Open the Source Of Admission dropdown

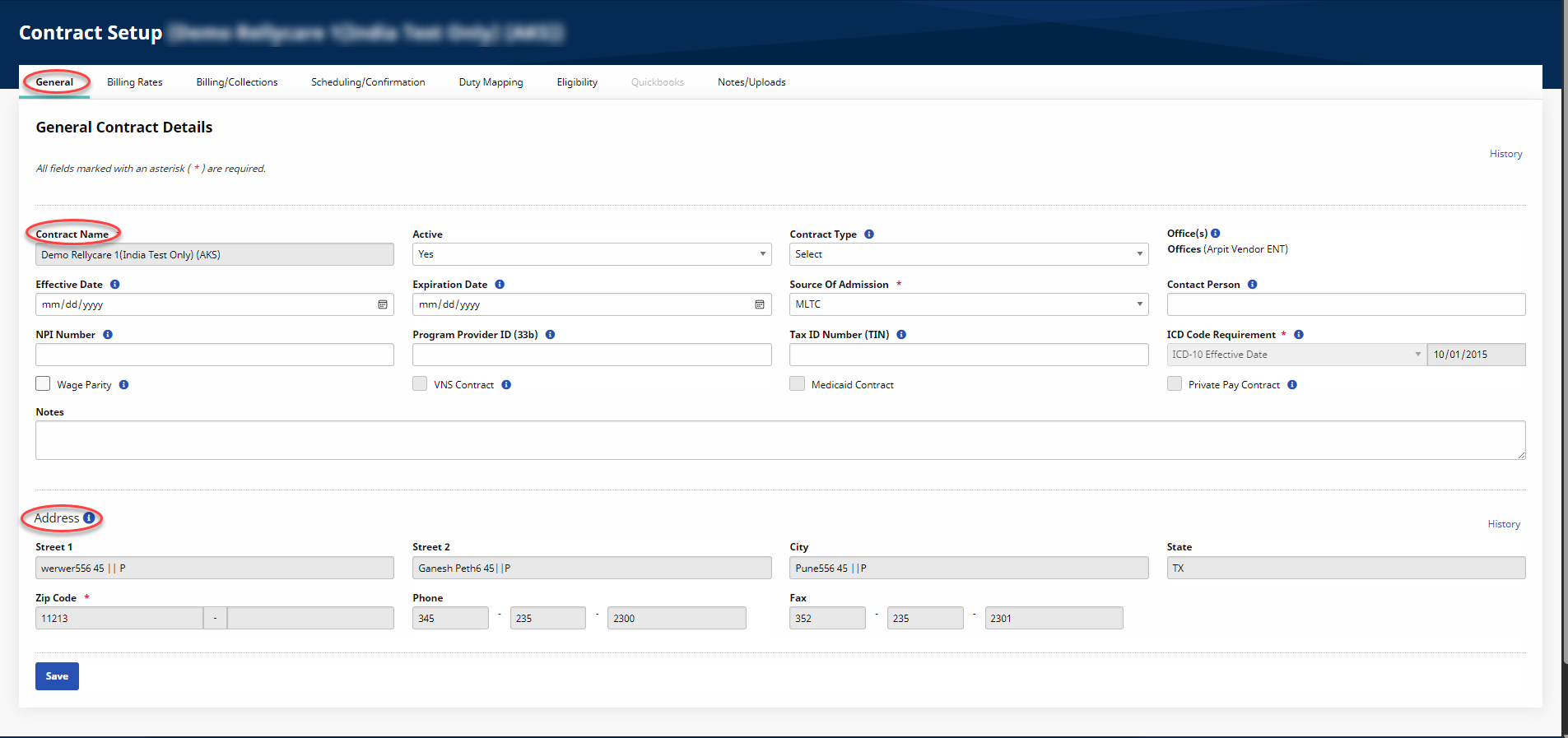(x=968, y=304)
